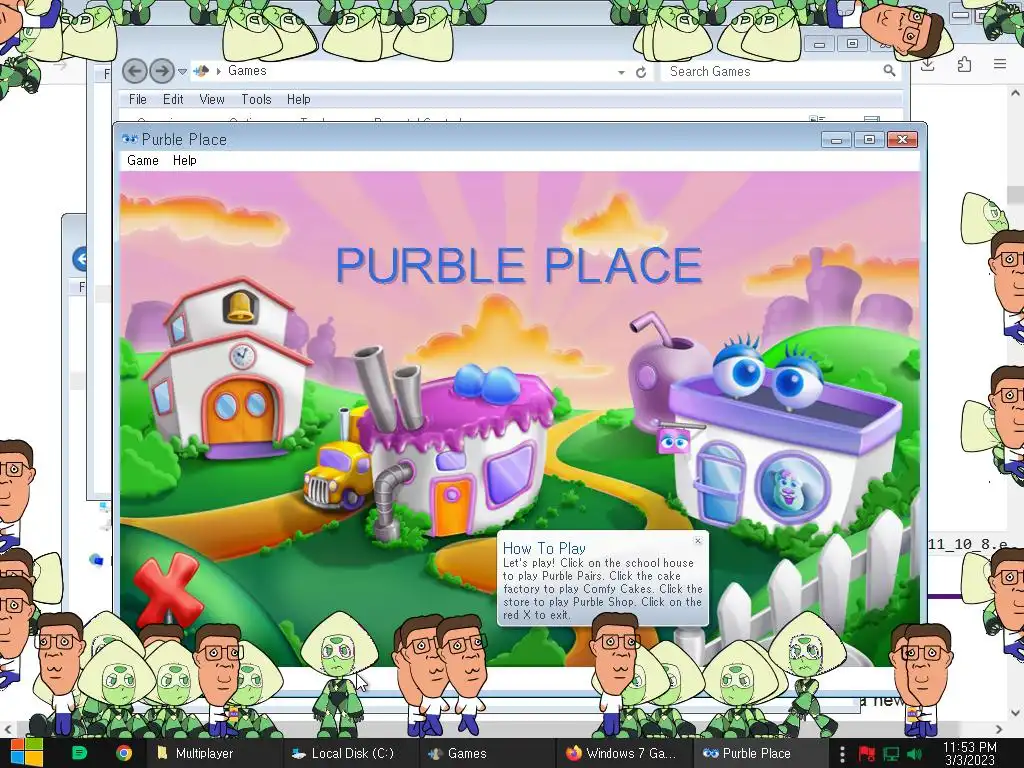Open the Help menu in Purble Place
The width and height of the screenshot is (1024, 768).
(x=185, y=161)
